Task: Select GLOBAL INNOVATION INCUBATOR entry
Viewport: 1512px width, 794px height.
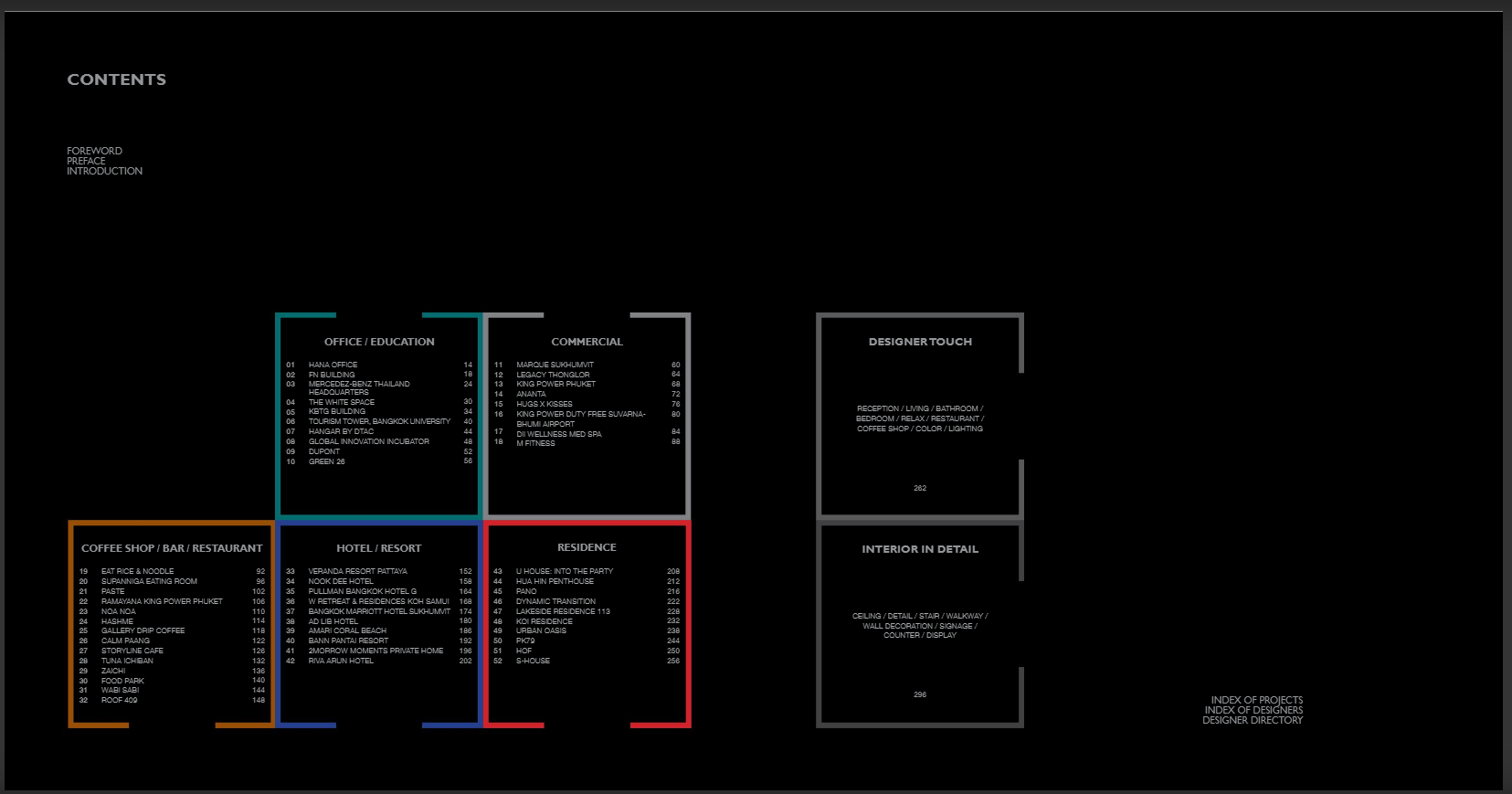Action: pyautogui.click(x=369, y=441)
